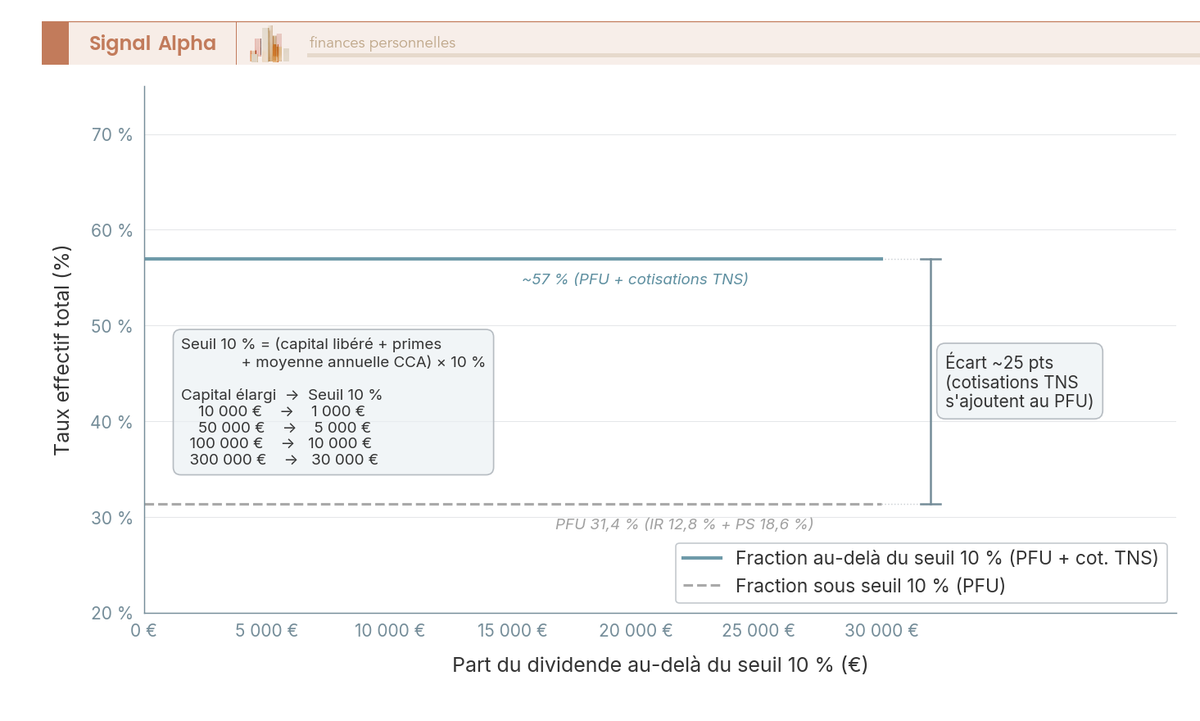Image resolution: width=1200 pixels, height=721 pixels.
Task: Click the PFU 31,4 % annotation label
Action: [684, 524]
